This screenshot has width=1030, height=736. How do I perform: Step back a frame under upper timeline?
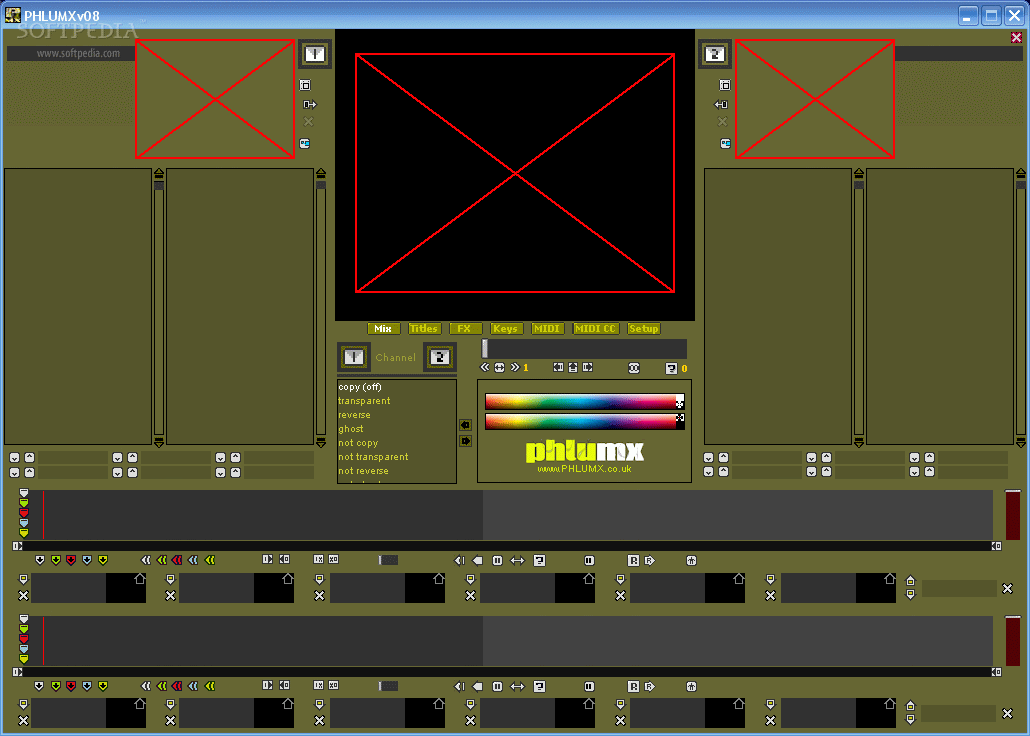pyautogui.click(x=459, y=561)
